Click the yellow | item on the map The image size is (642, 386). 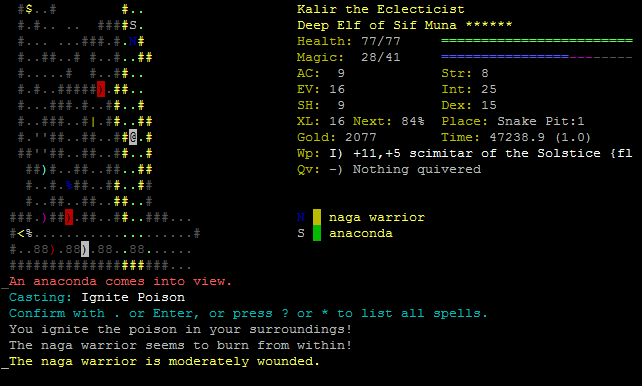coord(93,122)
